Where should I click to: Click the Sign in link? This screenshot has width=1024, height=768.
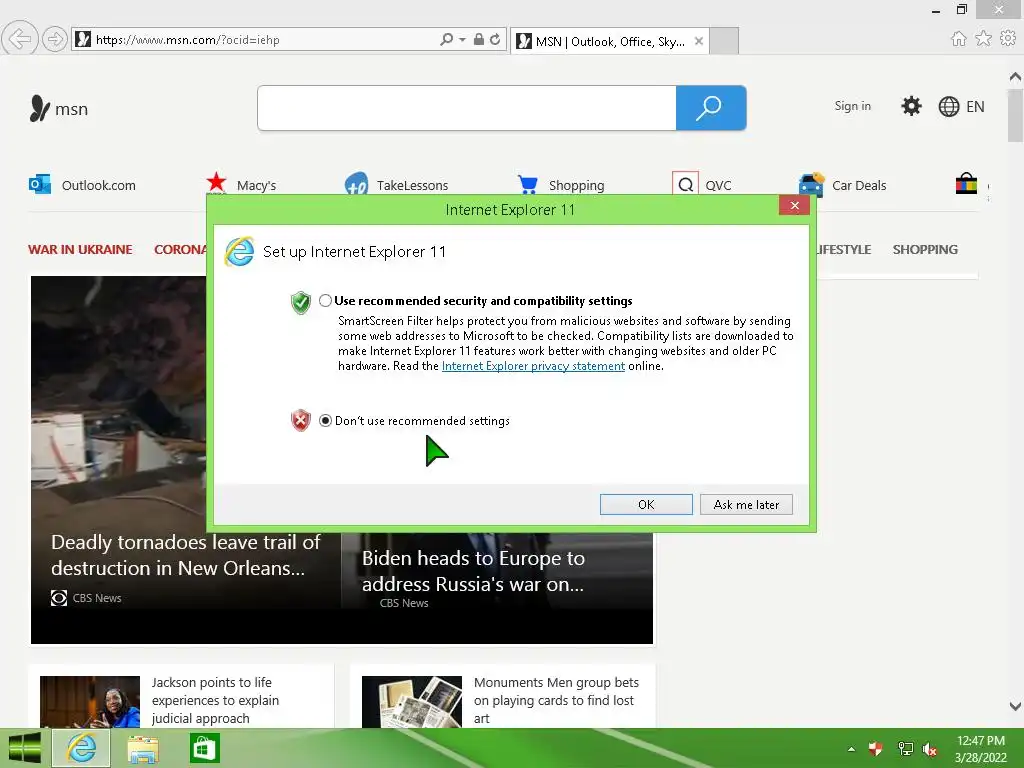(852, 106)
